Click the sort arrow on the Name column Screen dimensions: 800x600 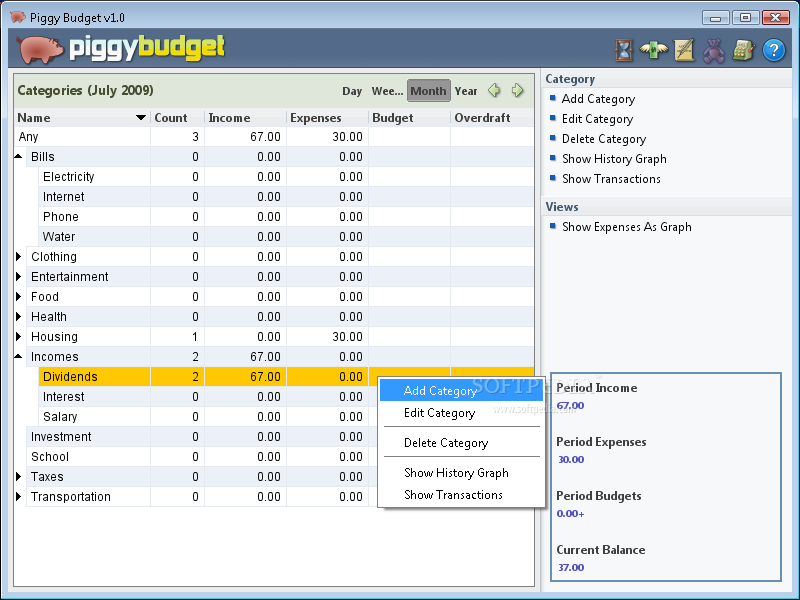pyautogui.click(x=141, y=118)
